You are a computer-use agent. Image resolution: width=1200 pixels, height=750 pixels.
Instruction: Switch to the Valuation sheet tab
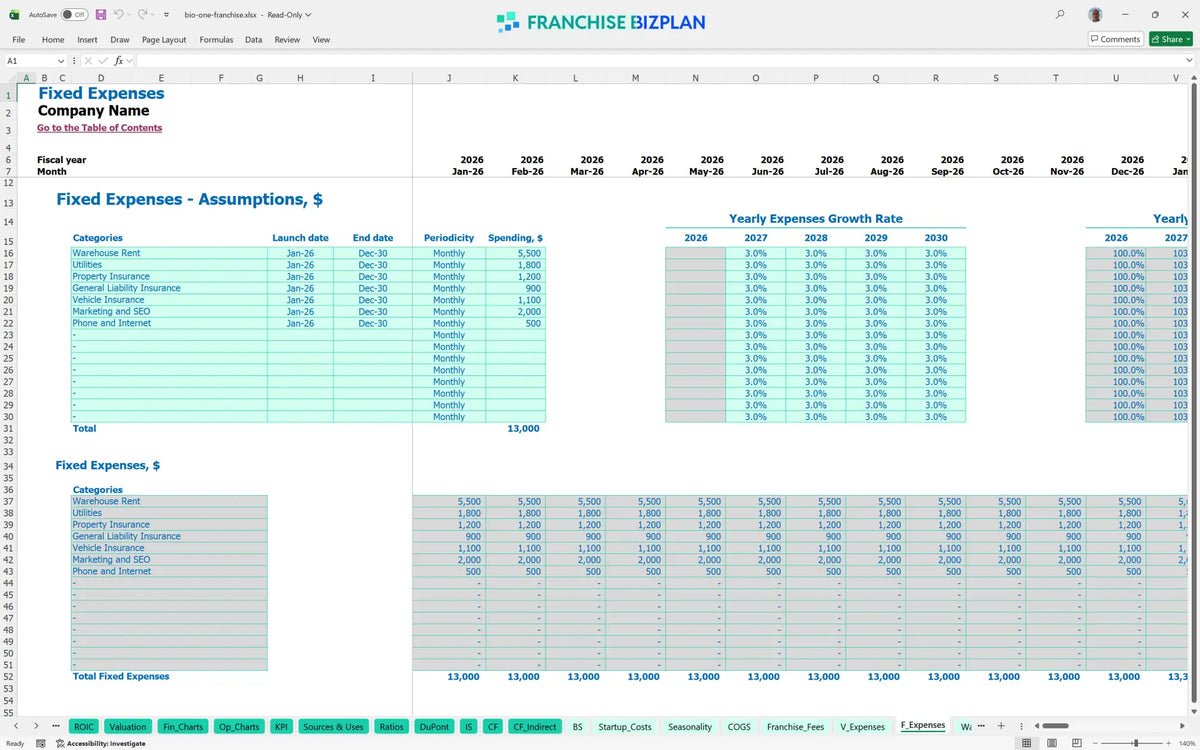(x=128, y=727)
